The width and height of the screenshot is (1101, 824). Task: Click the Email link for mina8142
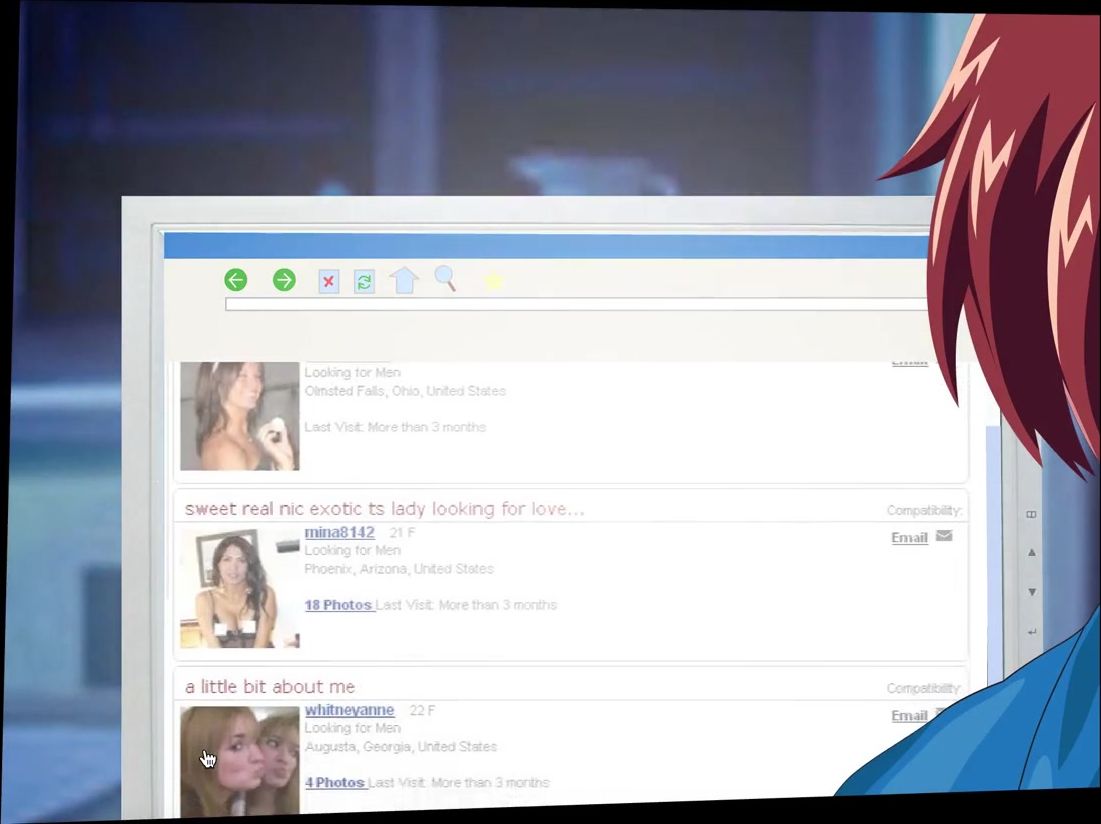[x=909, y=538]
